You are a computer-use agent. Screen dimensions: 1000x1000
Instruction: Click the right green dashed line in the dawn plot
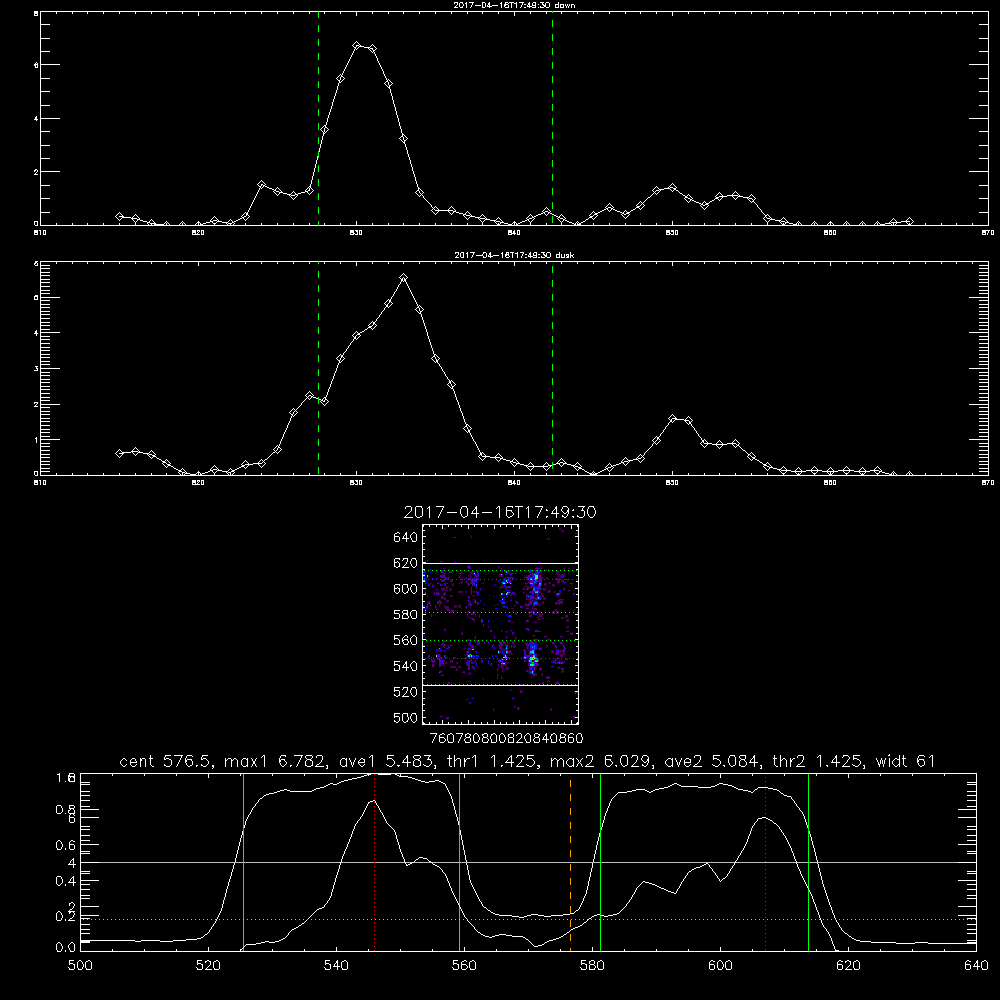pos(552,118)
